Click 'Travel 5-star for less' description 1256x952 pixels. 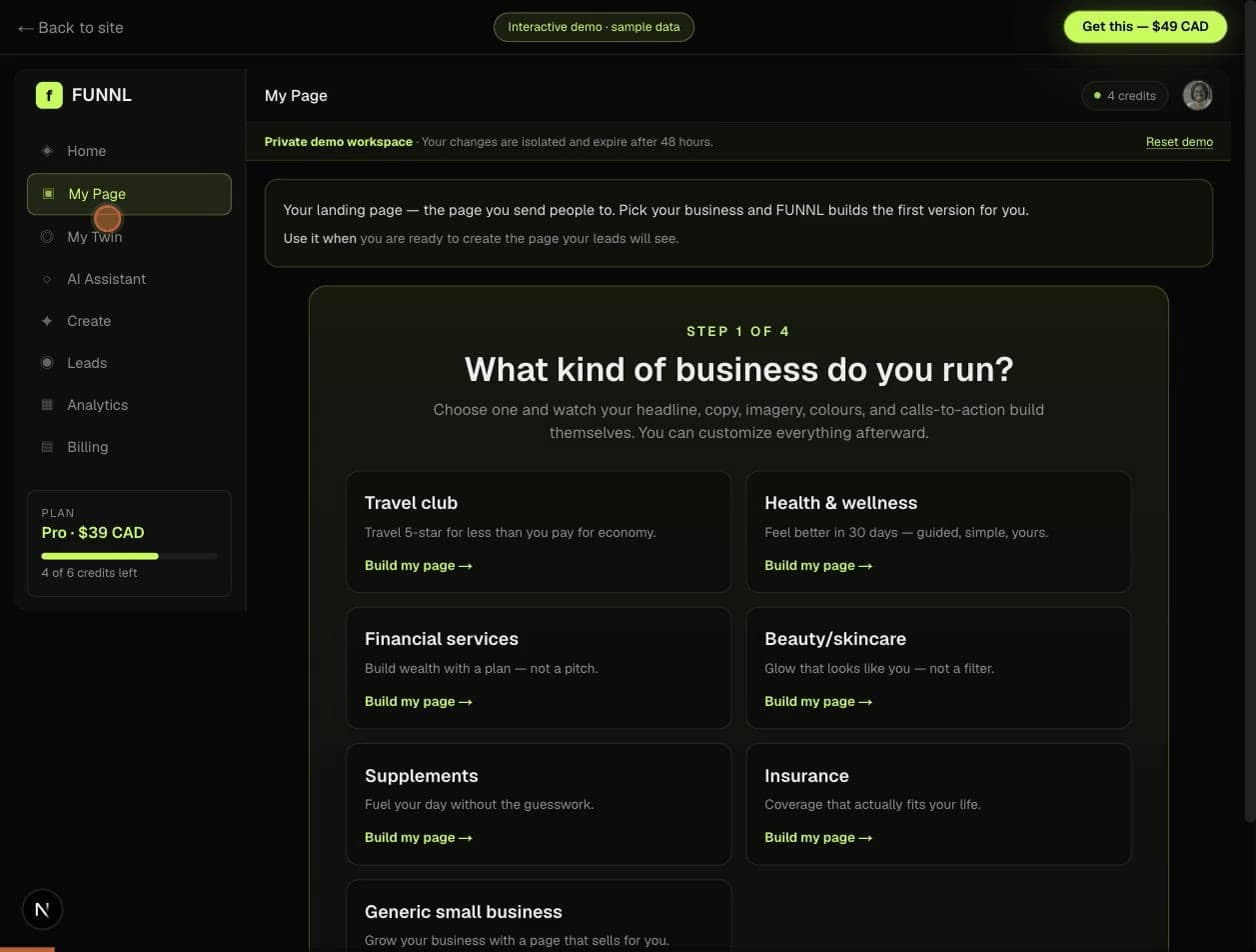tap(510, 533)
